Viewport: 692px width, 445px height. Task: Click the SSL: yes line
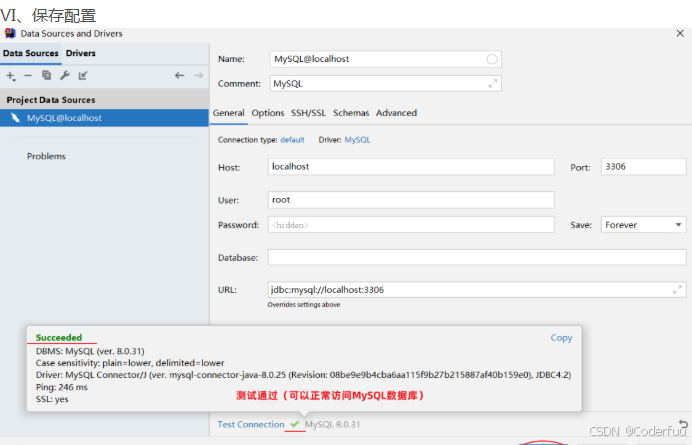[52, 399]
